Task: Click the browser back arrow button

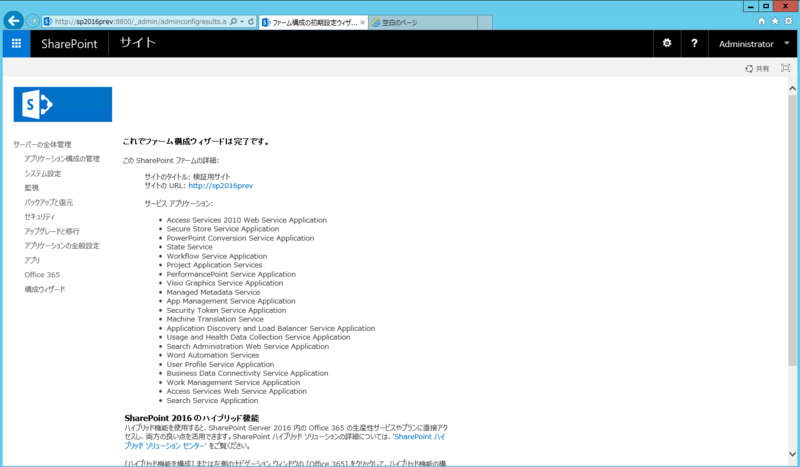Action: (x=14, y=21)
